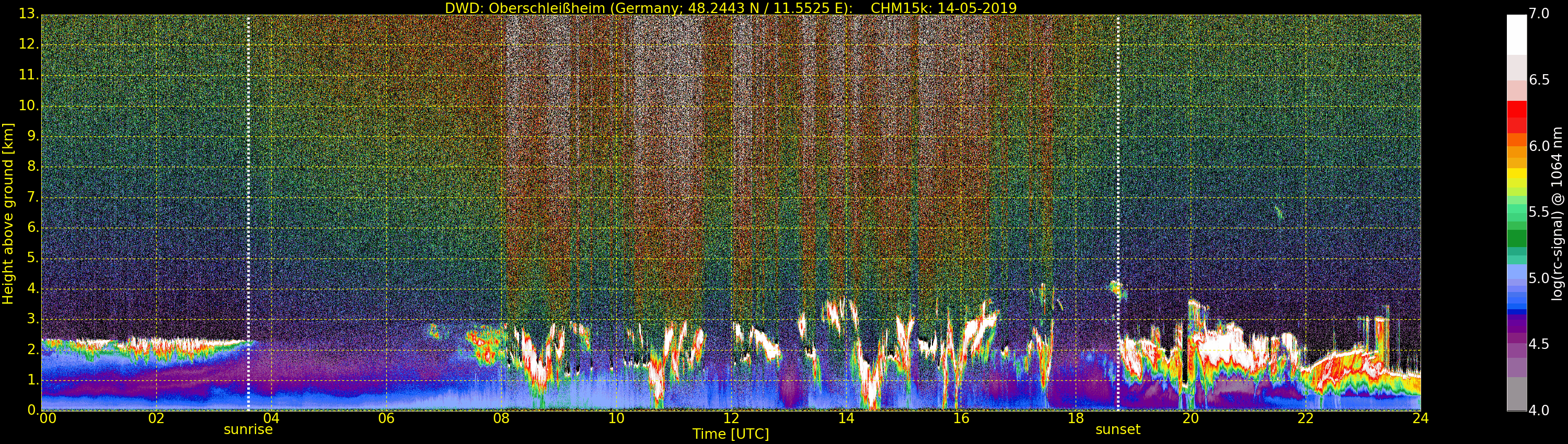This screenshot has height=444, width=1568.
Task: Pick the gray bottom of the colorbar
Action: [1516, 394]
